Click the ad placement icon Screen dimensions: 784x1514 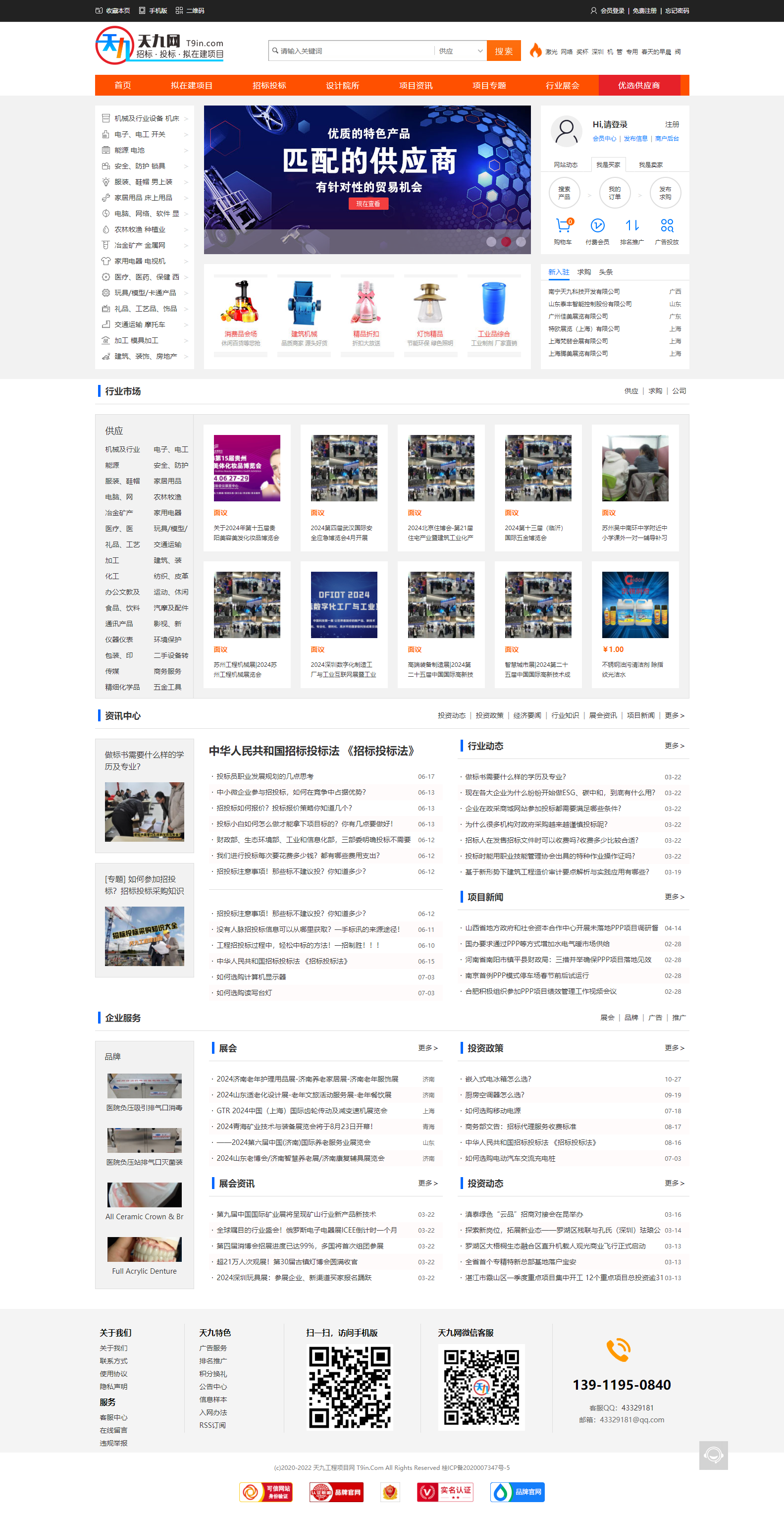tap(667, 225)
